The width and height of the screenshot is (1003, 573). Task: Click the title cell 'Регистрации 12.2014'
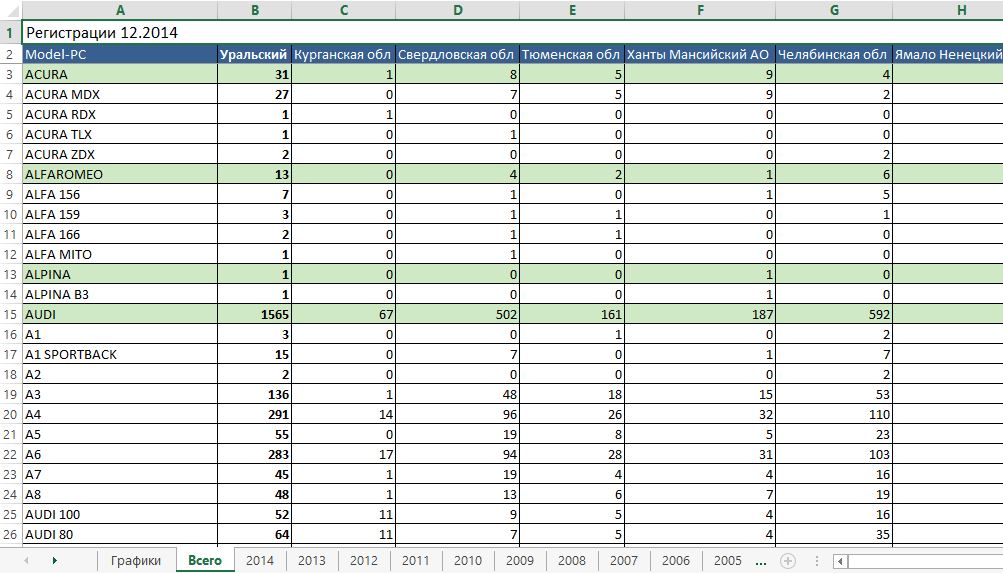[x=102, y=33]
